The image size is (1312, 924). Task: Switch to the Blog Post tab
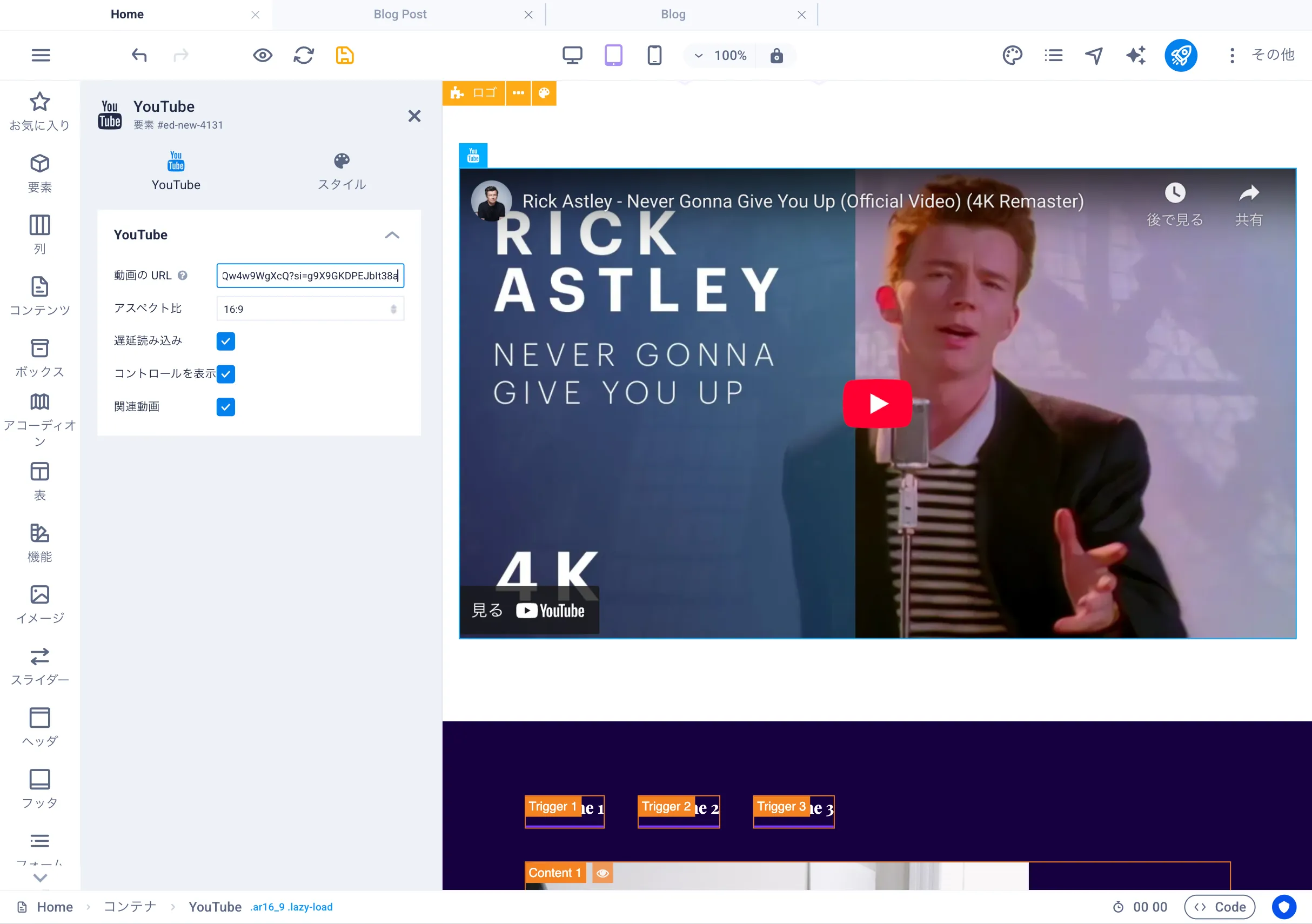tap(400, 14)
